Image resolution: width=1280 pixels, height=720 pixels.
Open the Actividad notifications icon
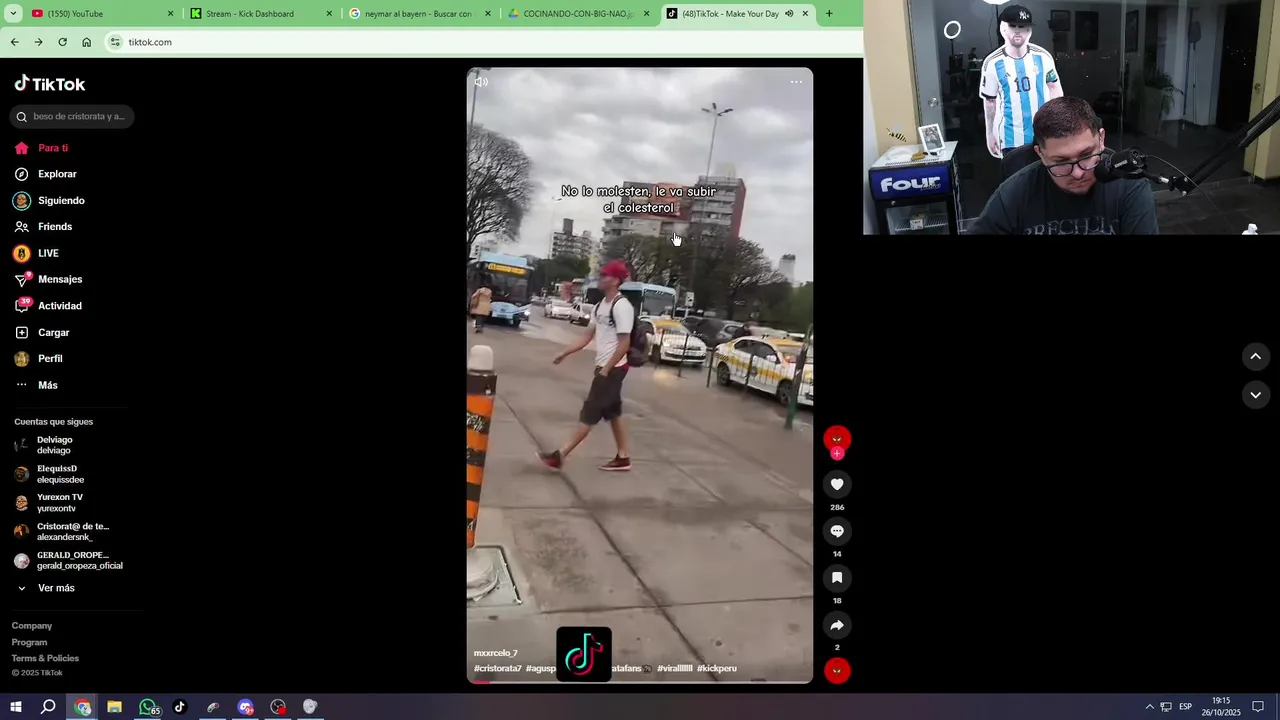pyautogui.click(x=21, y=306)
